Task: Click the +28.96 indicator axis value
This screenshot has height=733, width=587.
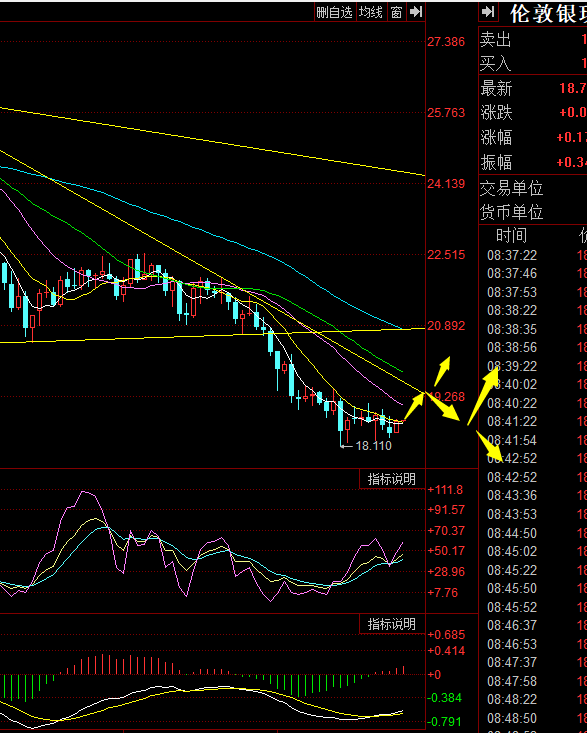Action: (x=446, y=572)
